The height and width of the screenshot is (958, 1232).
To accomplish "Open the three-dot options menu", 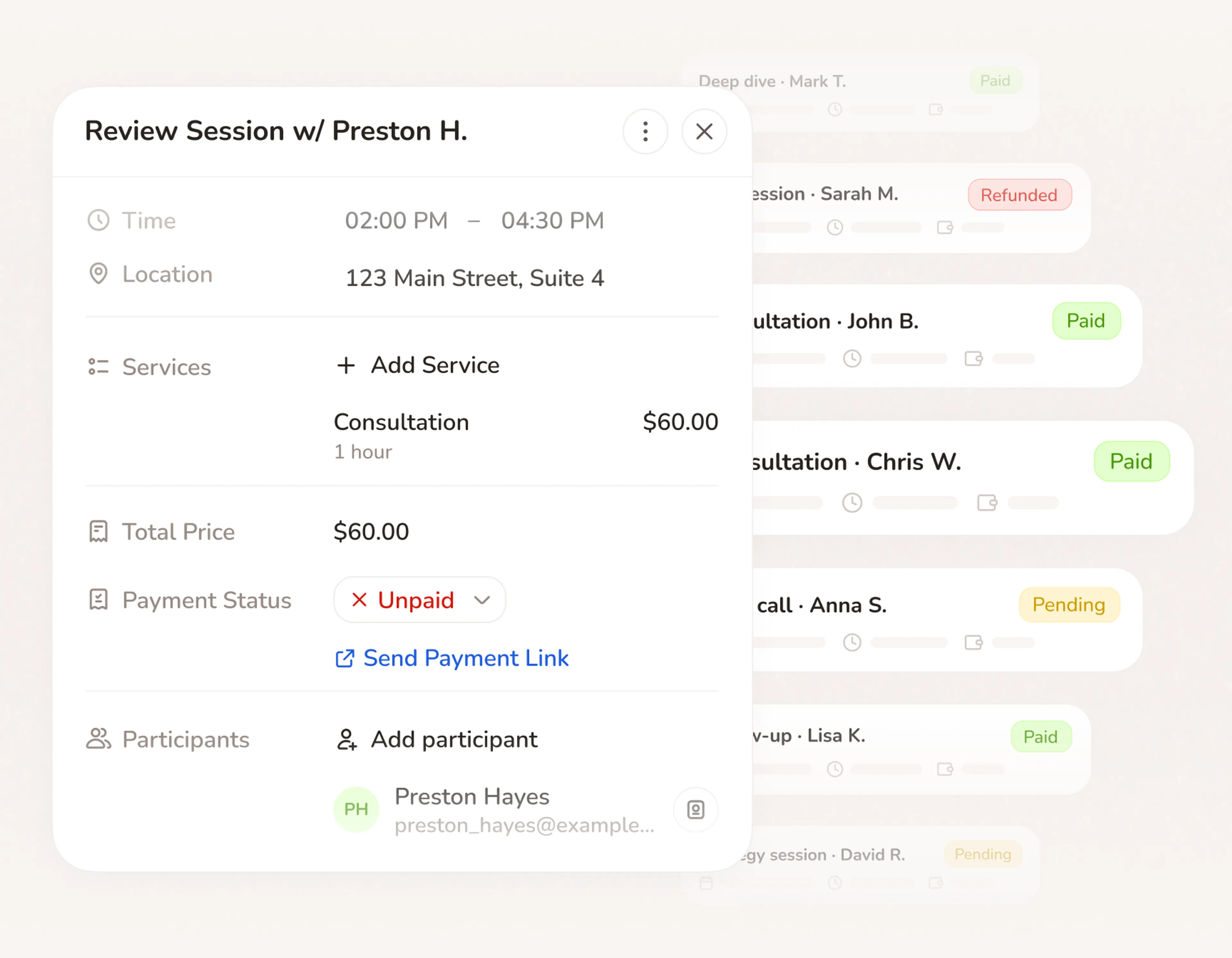I will point(645,131).
